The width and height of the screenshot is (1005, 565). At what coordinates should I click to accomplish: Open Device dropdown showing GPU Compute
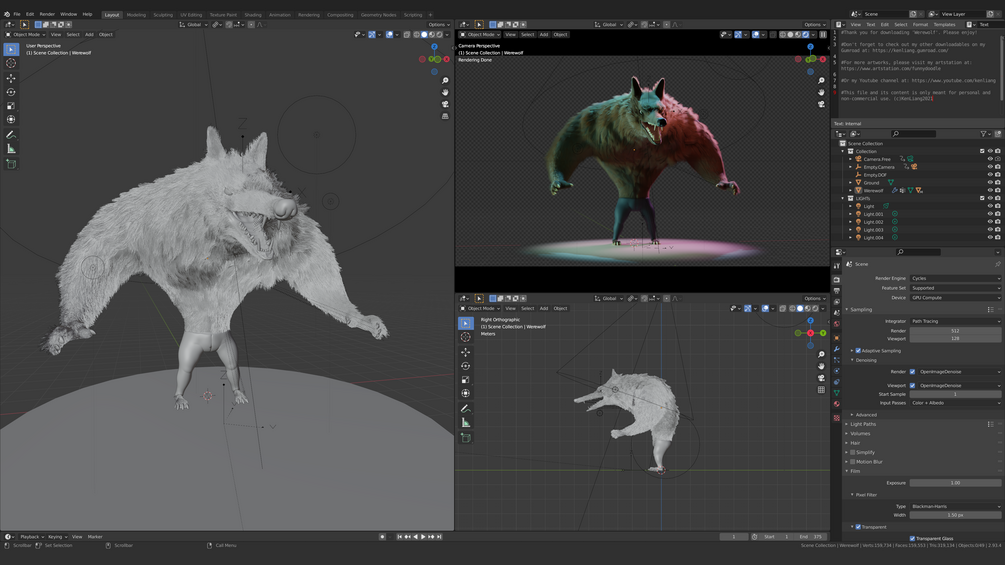pos(955,298)
